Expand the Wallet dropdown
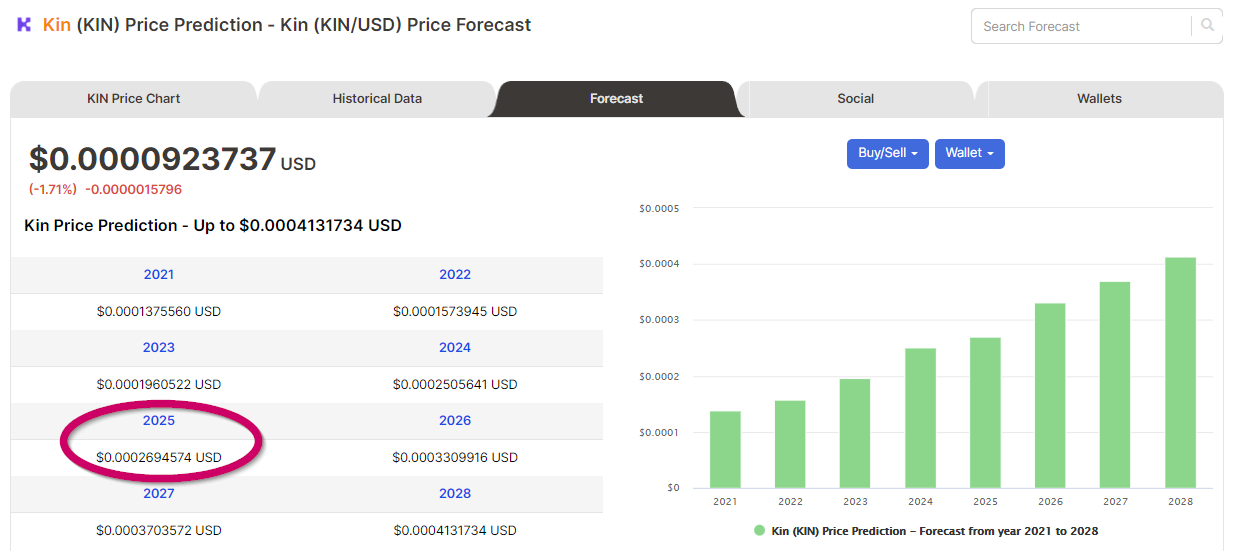Screen dimensions: 1235x551 coord(970,153)
